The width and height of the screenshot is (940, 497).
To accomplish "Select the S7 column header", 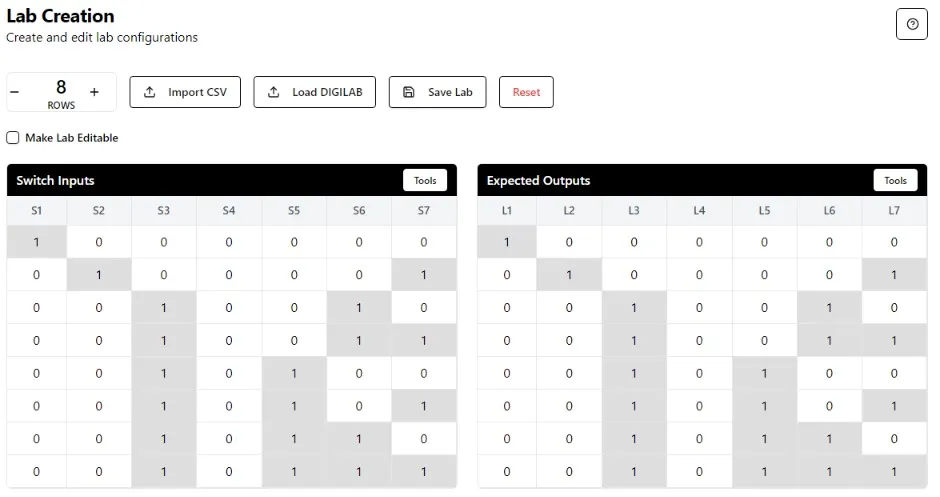I will (x=424, y=211).
